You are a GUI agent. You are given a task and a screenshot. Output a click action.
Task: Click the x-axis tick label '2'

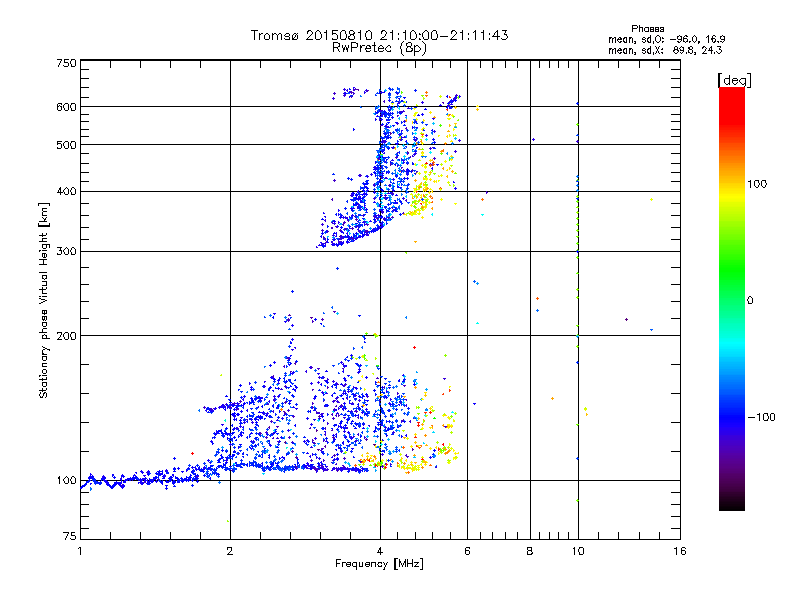point(230,551)
